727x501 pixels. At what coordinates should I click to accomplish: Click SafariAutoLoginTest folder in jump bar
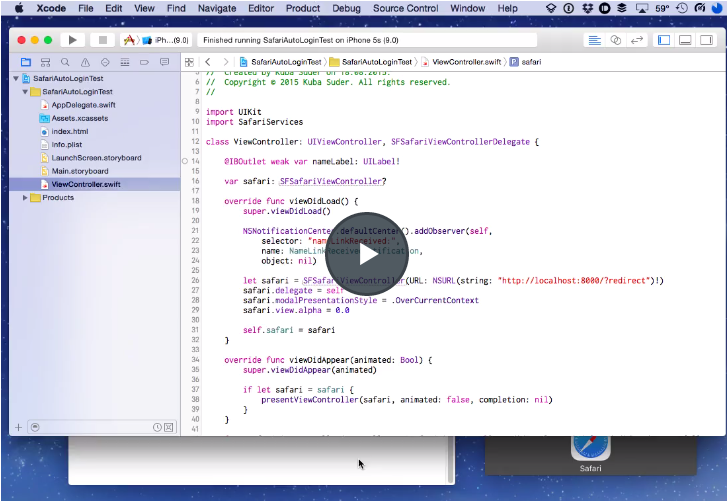[x=371, y=62]
